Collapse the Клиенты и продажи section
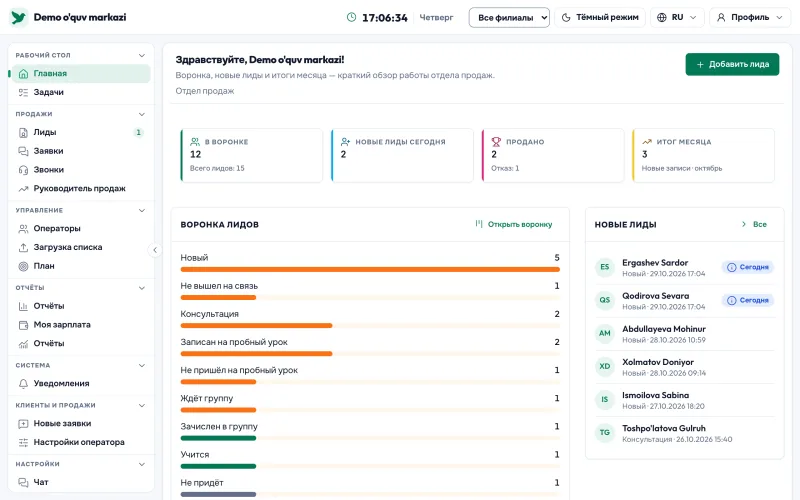Image resolution: width=800 pixels, height=500 pixels. click(x=81, y=405)
